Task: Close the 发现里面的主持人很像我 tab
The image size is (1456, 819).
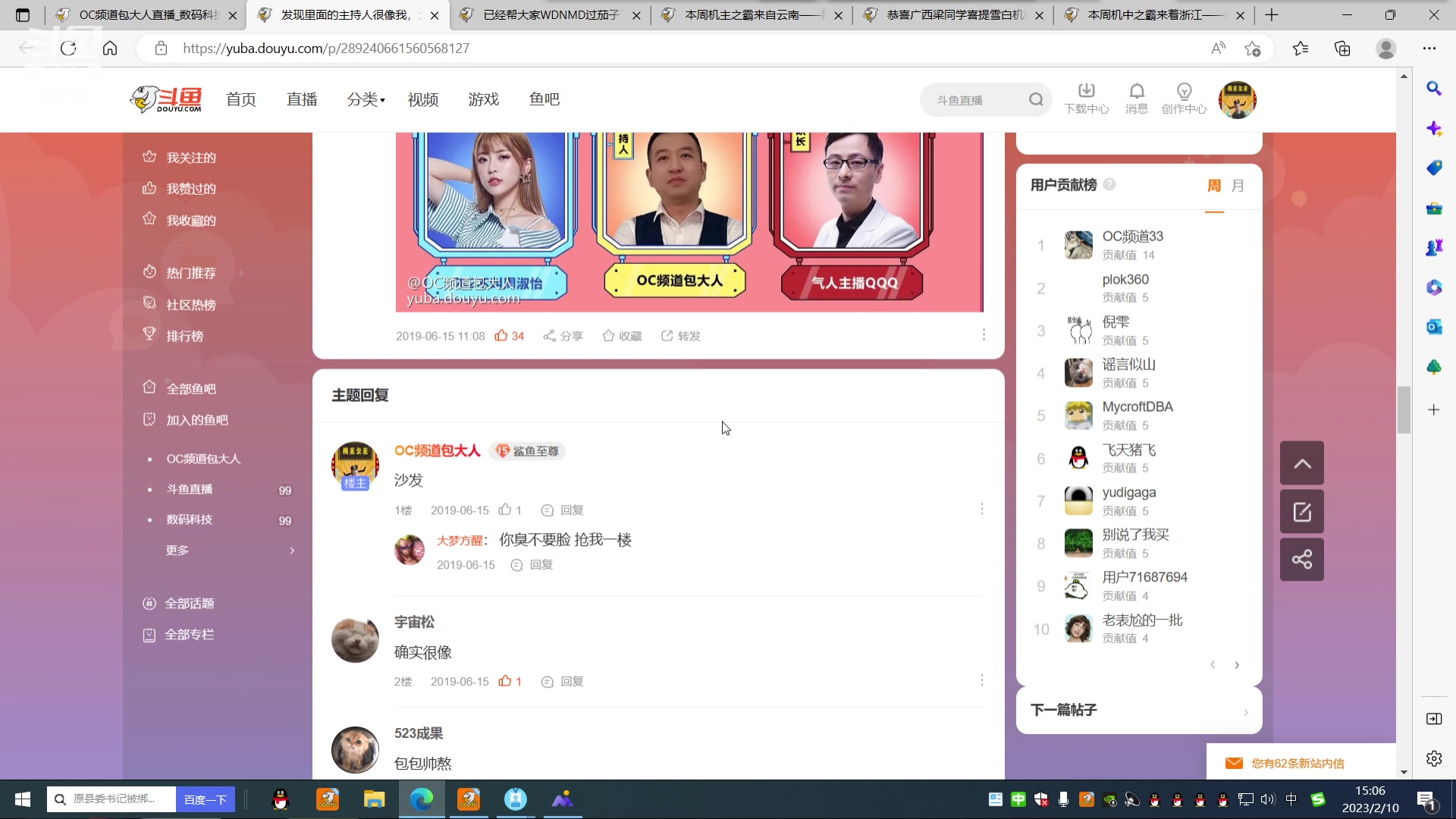Action: [x=435, y=15]
